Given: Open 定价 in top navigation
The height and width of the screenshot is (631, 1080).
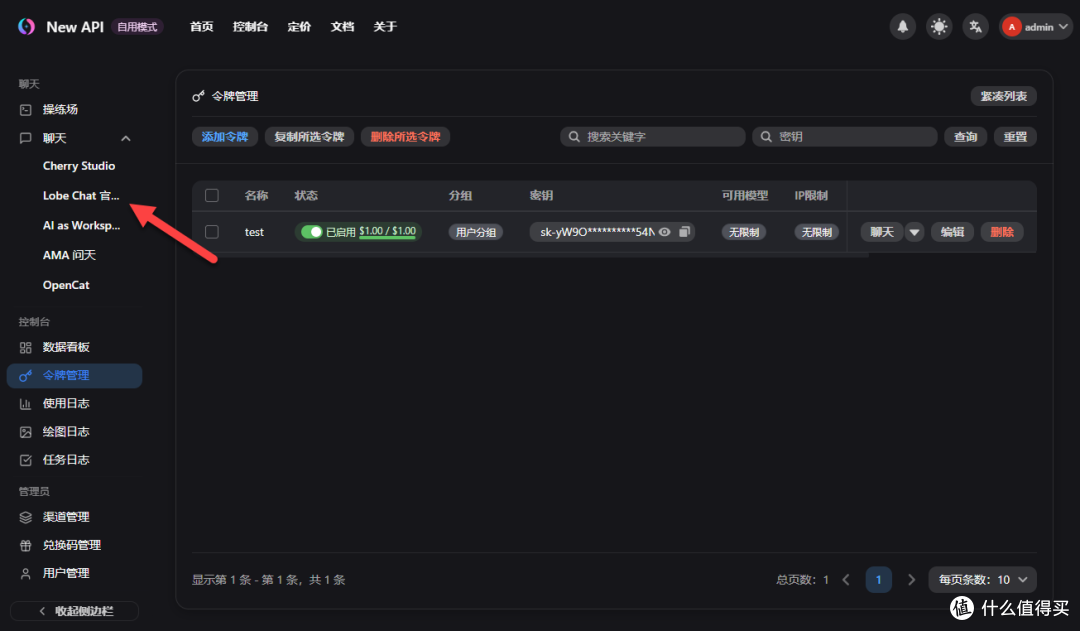Looking at the screenshot, I should (299, 27).
